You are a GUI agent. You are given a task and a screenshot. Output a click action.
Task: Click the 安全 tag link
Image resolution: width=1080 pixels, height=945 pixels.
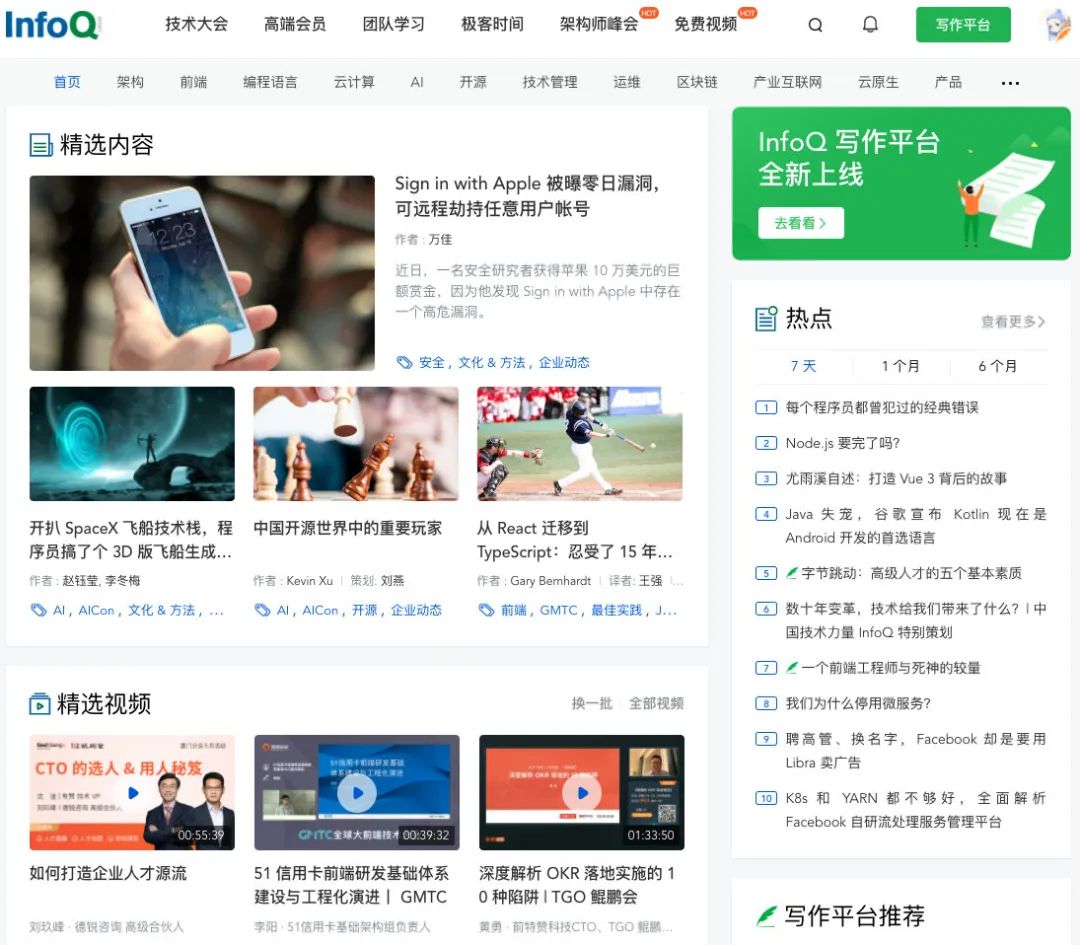[x=432, y=362]
